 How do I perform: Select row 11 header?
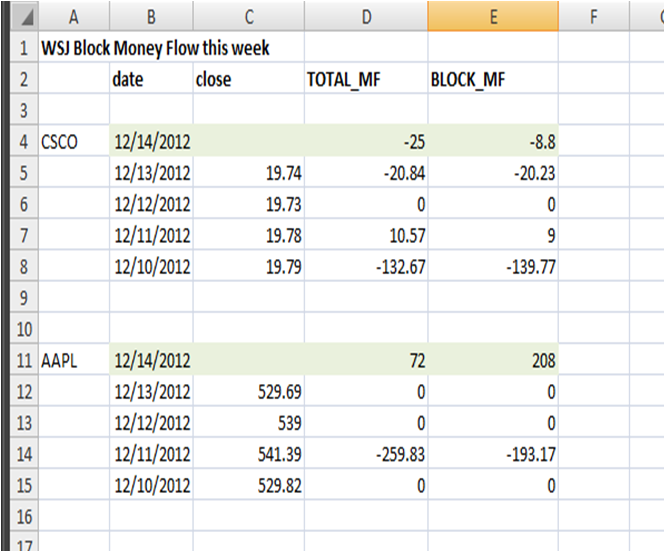click(24, 360)
